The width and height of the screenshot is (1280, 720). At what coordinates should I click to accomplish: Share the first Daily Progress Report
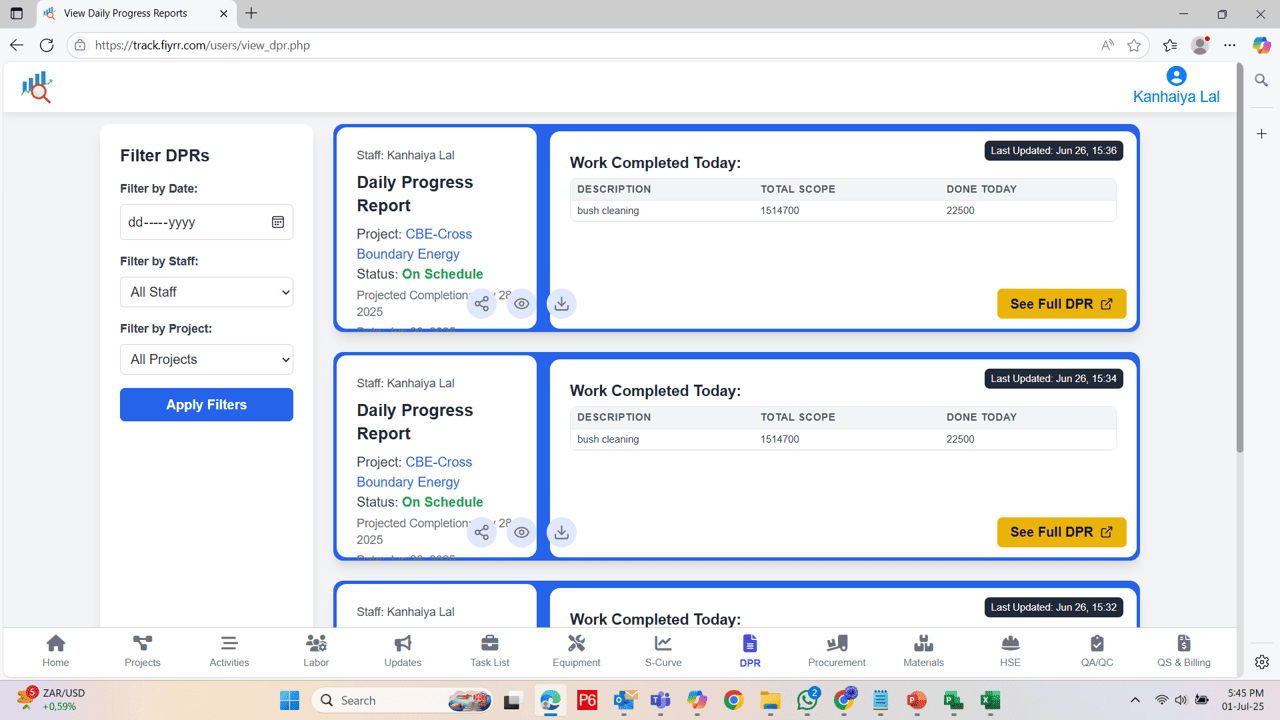click(x=481, y=303)
